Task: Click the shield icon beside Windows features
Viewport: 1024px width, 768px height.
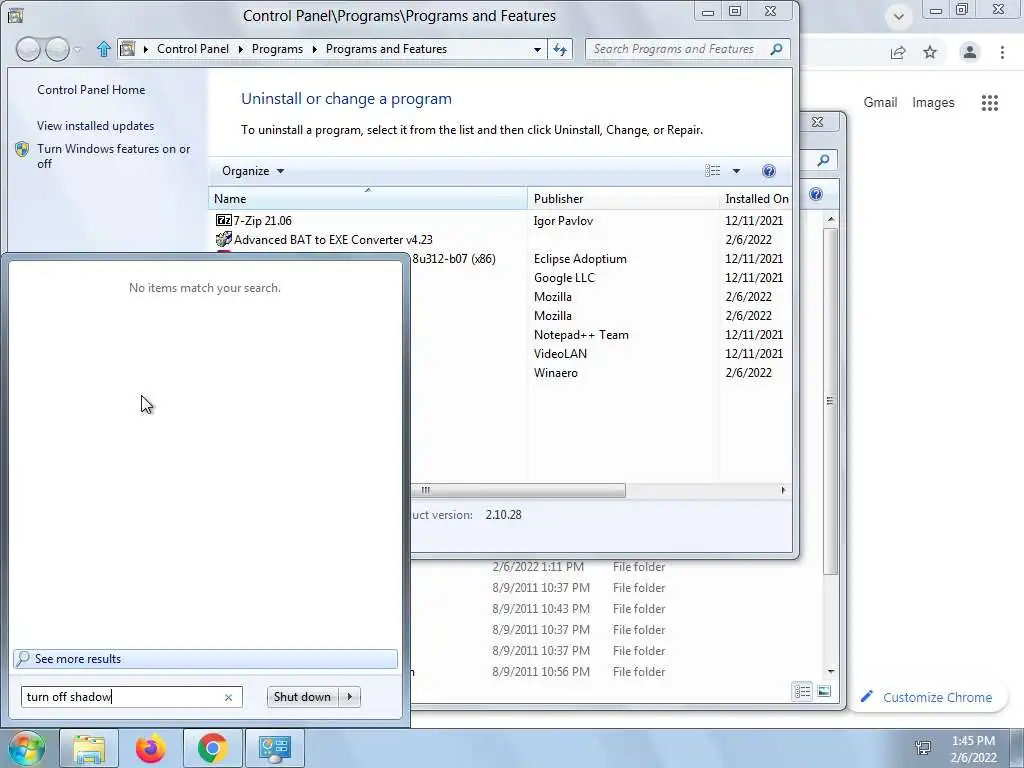Action: (x=22, y=150)
